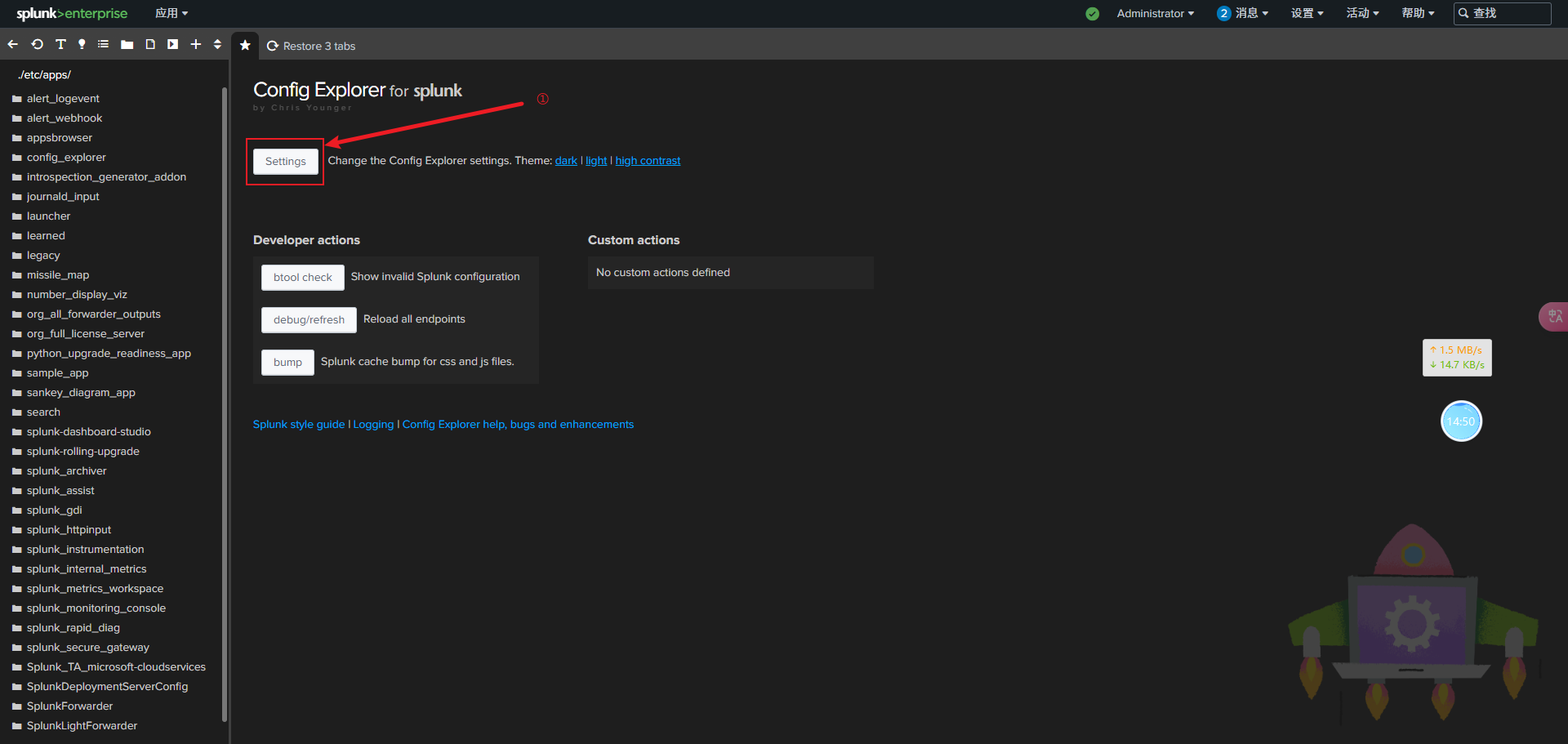Open the 活动 activity dropdown
1568x744 pixels.
[x=1363, y=13]
